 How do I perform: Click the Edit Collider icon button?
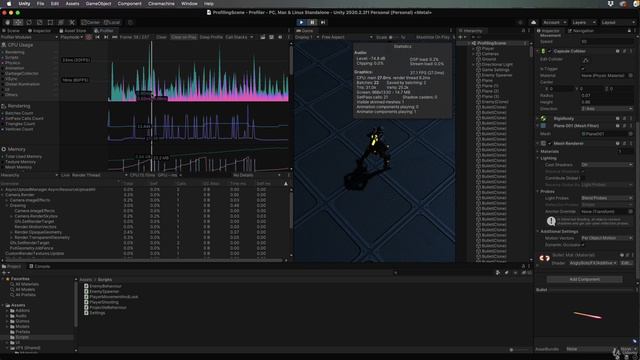coord(586,60)
